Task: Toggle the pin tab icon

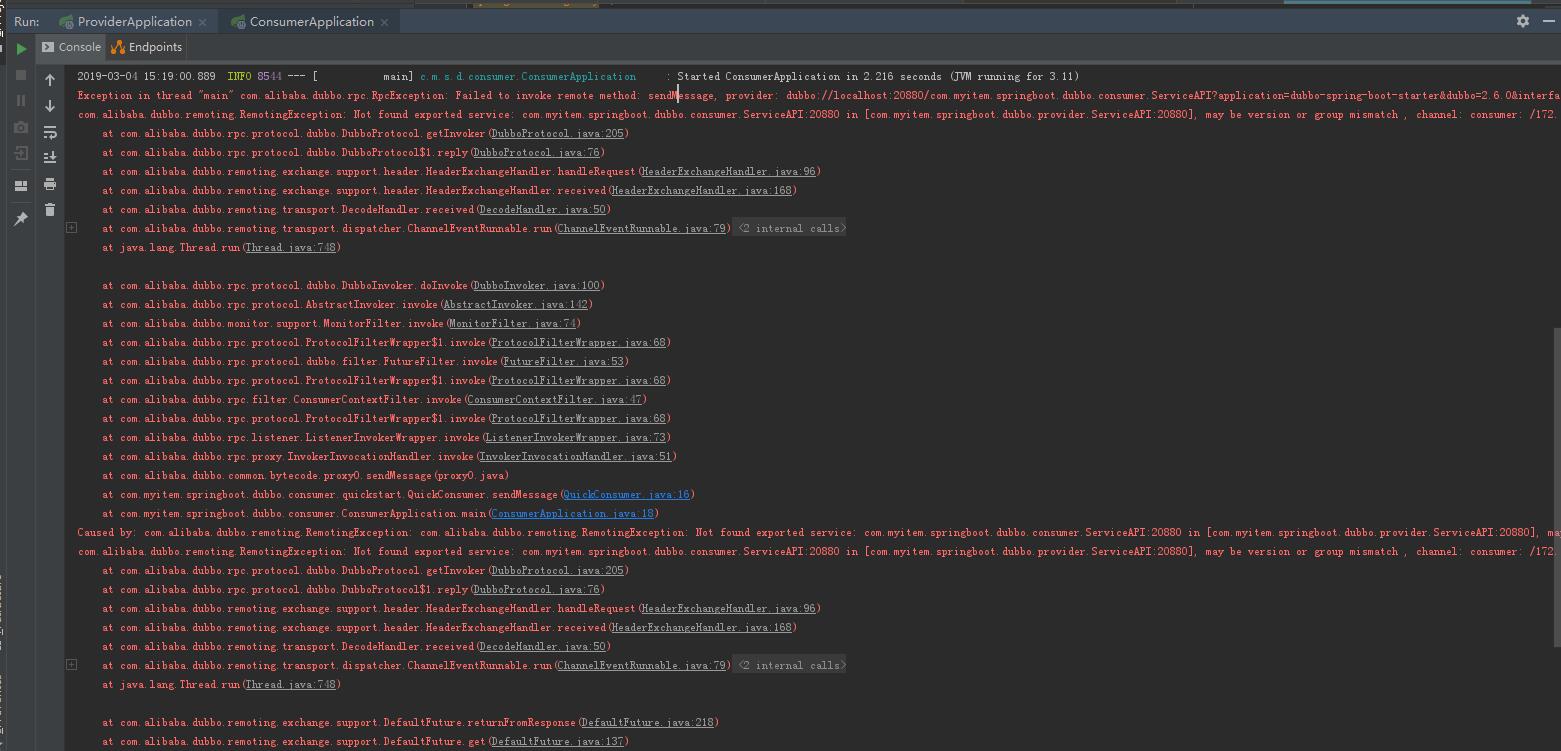Action: (21, 219)
